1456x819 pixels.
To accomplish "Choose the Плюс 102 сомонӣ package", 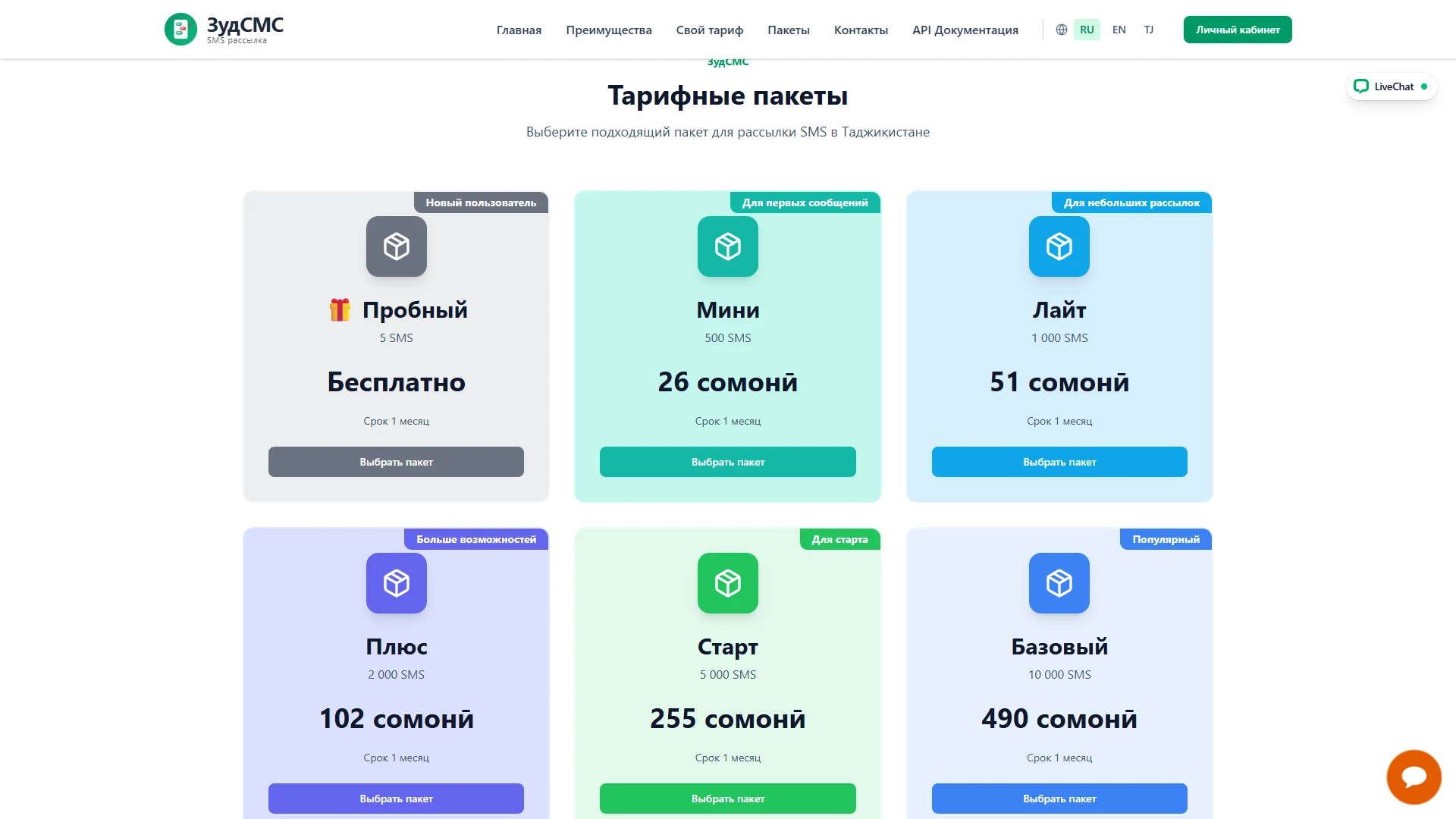I will click(396, 799).
